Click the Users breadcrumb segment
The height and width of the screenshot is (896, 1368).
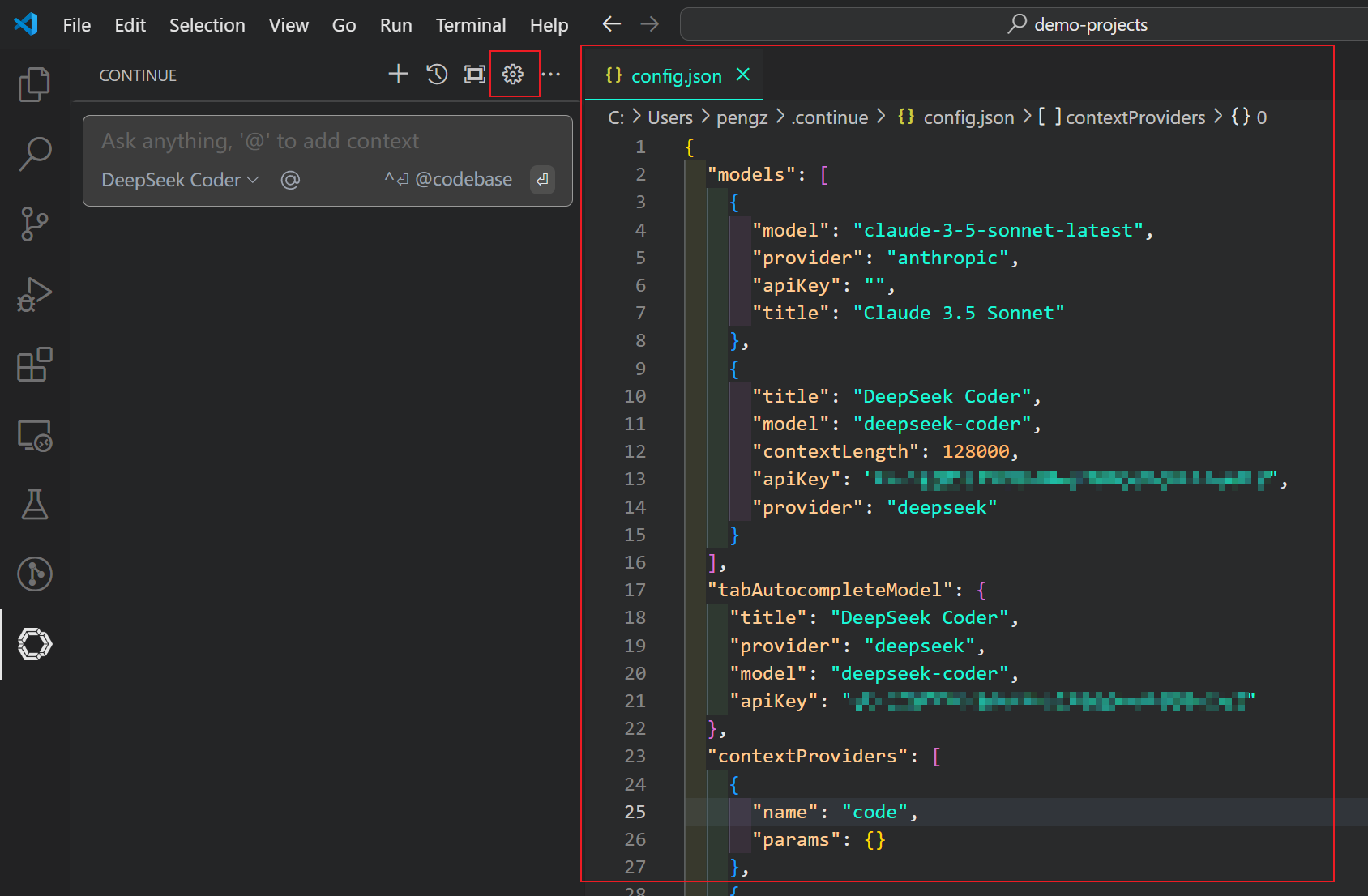tap(670, 117)
